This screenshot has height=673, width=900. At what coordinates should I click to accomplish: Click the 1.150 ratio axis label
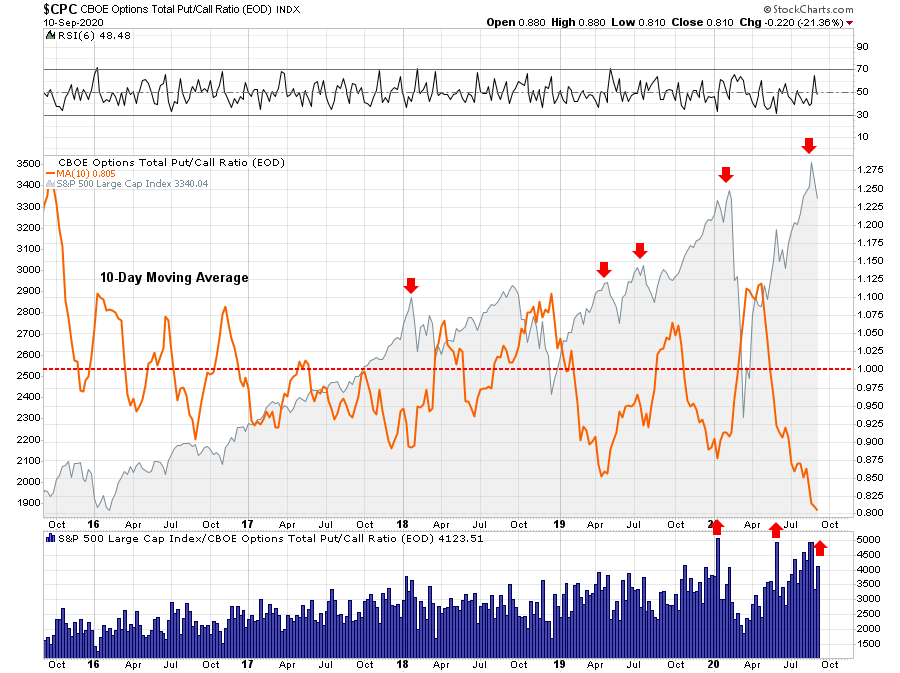click(870, 260)
